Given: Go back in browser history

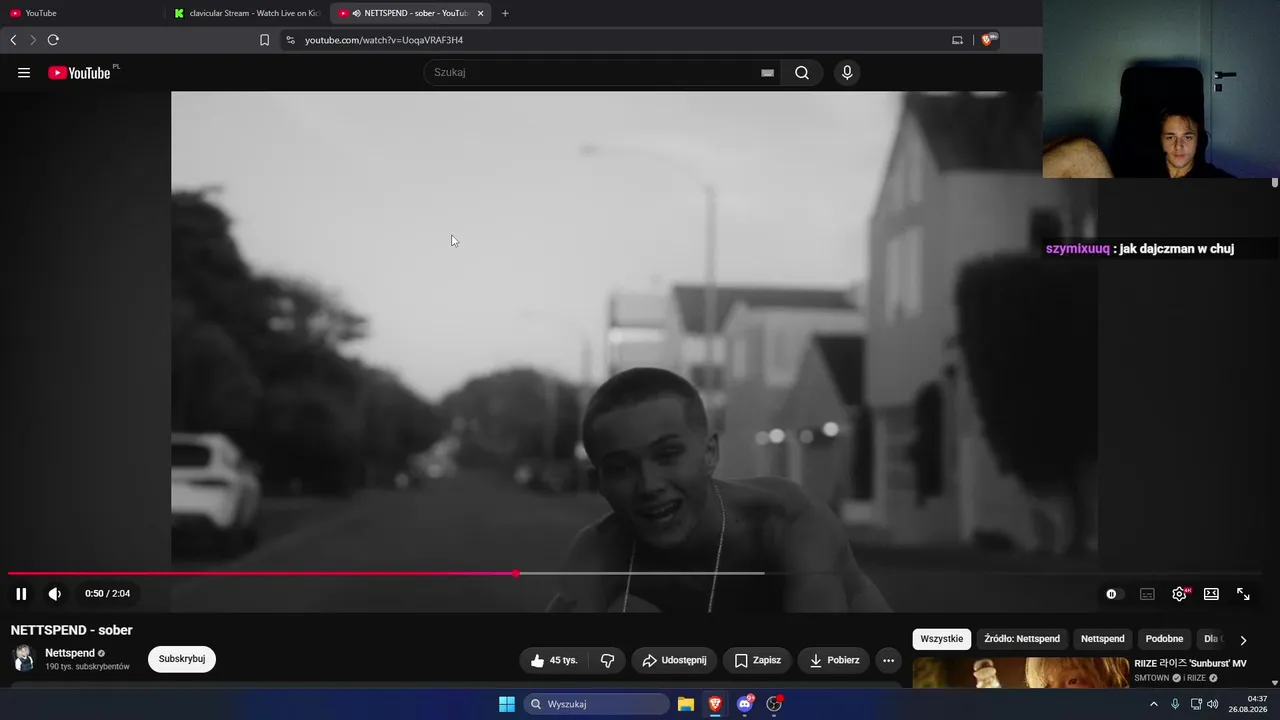Looking at the screenshot, I should pos(13,40).
